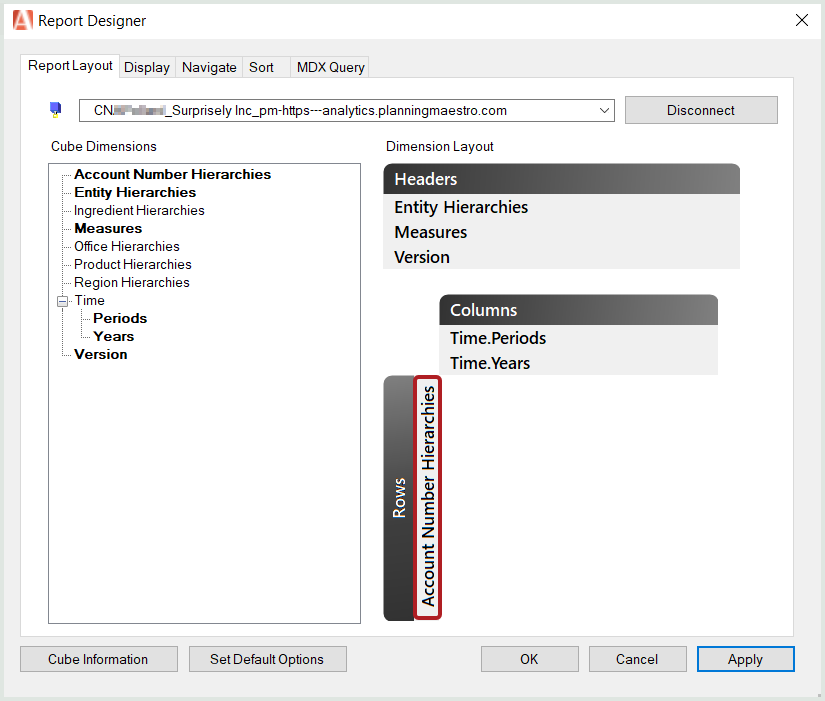Select Product Hierarchies in the tree
Viewport: 825px width, 701px height.
[x=133, y=264]
